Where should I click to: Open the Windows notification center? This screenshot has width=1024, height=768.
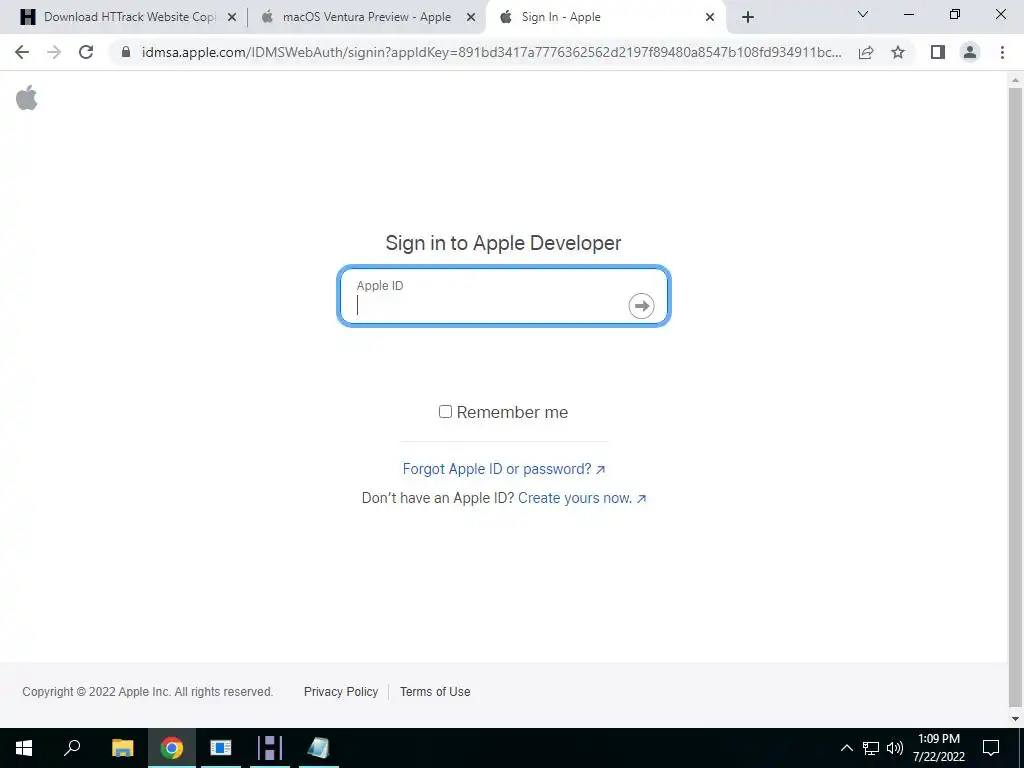(991, 748)
